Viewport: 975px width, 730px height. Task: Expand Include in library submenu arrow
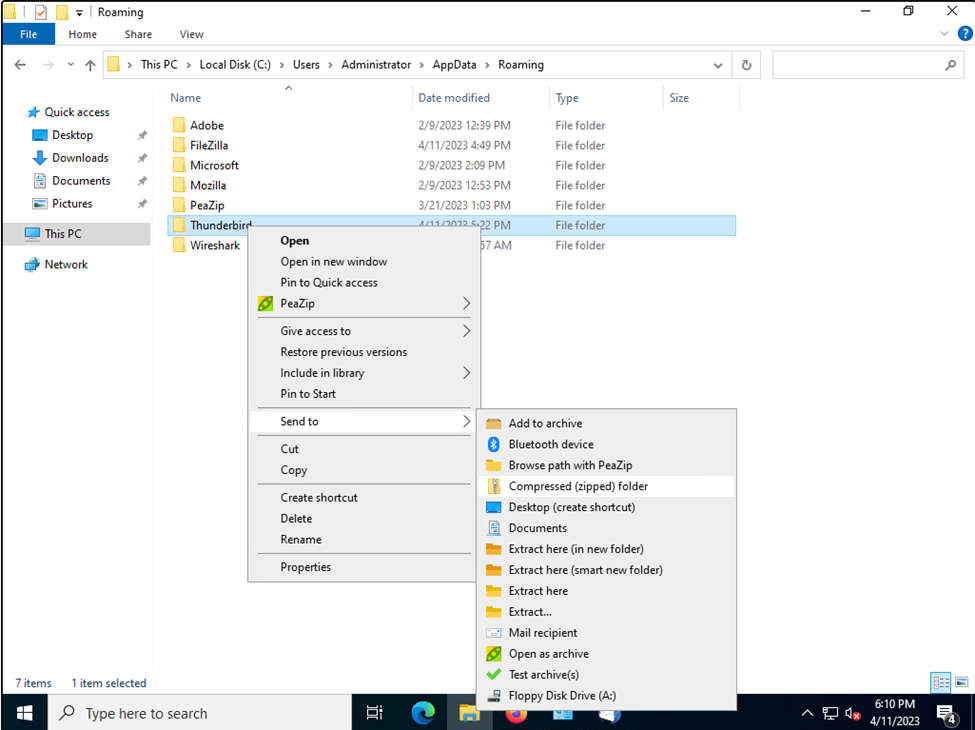click(466, 373)
